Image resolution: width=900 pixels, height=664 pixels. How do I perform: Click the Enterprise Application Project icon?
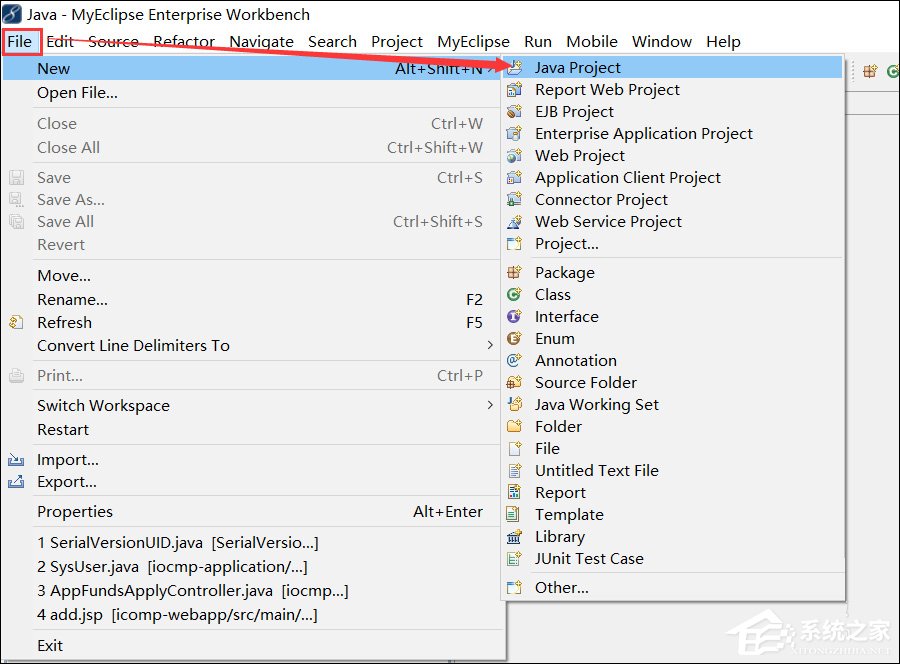point(514,134)
